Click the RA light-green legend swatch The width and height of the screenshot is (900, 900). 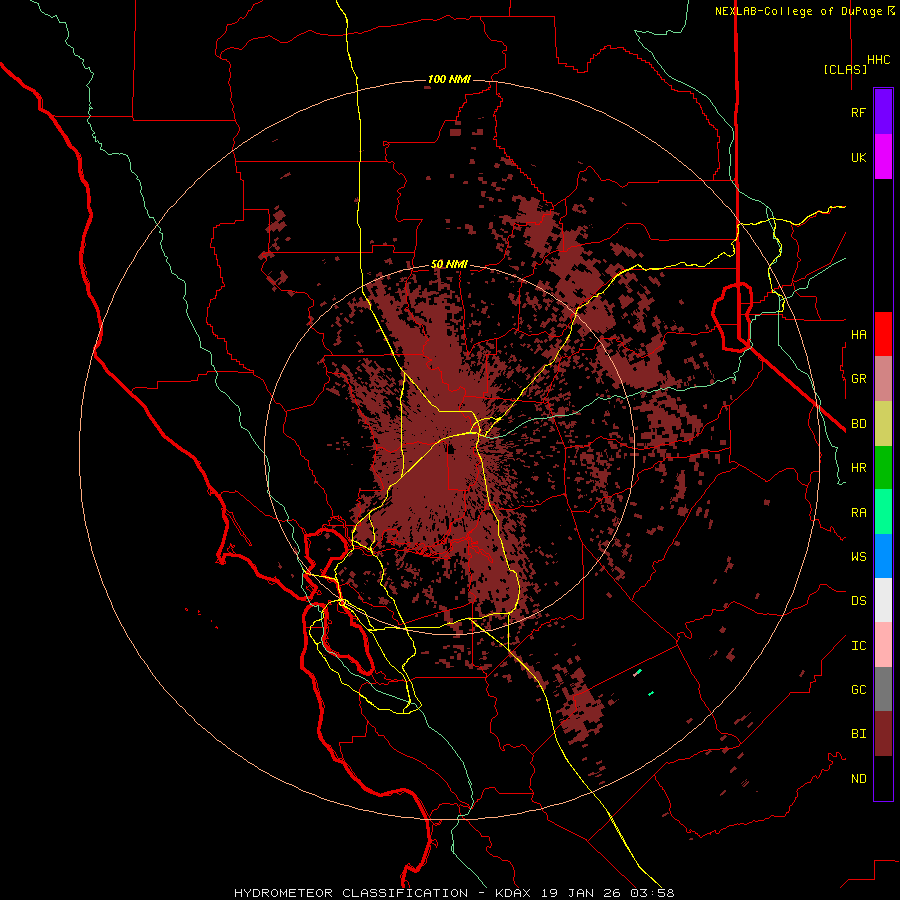[883, 512]
